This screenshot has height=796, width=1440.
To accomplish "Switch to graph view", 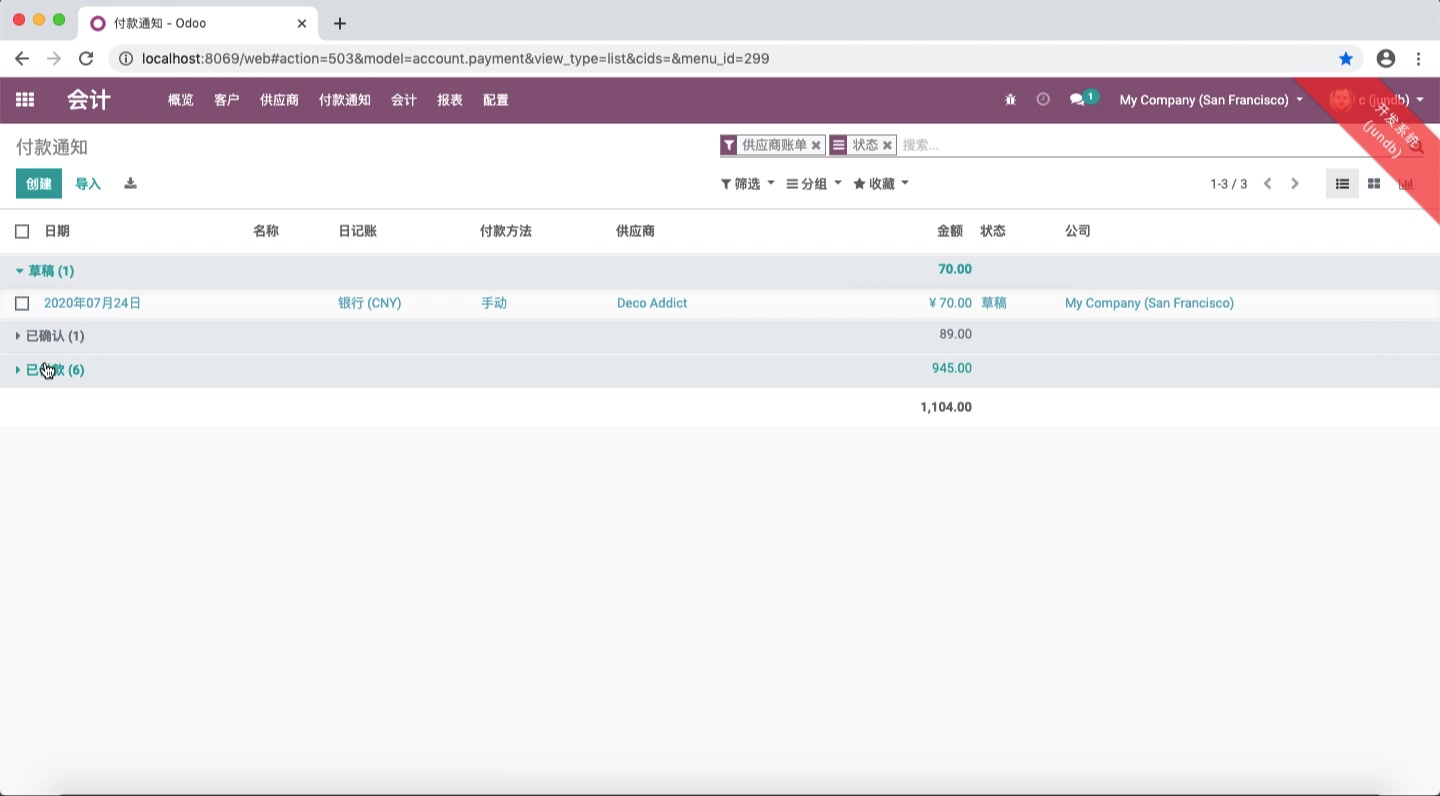I will tap(1406, 183).
